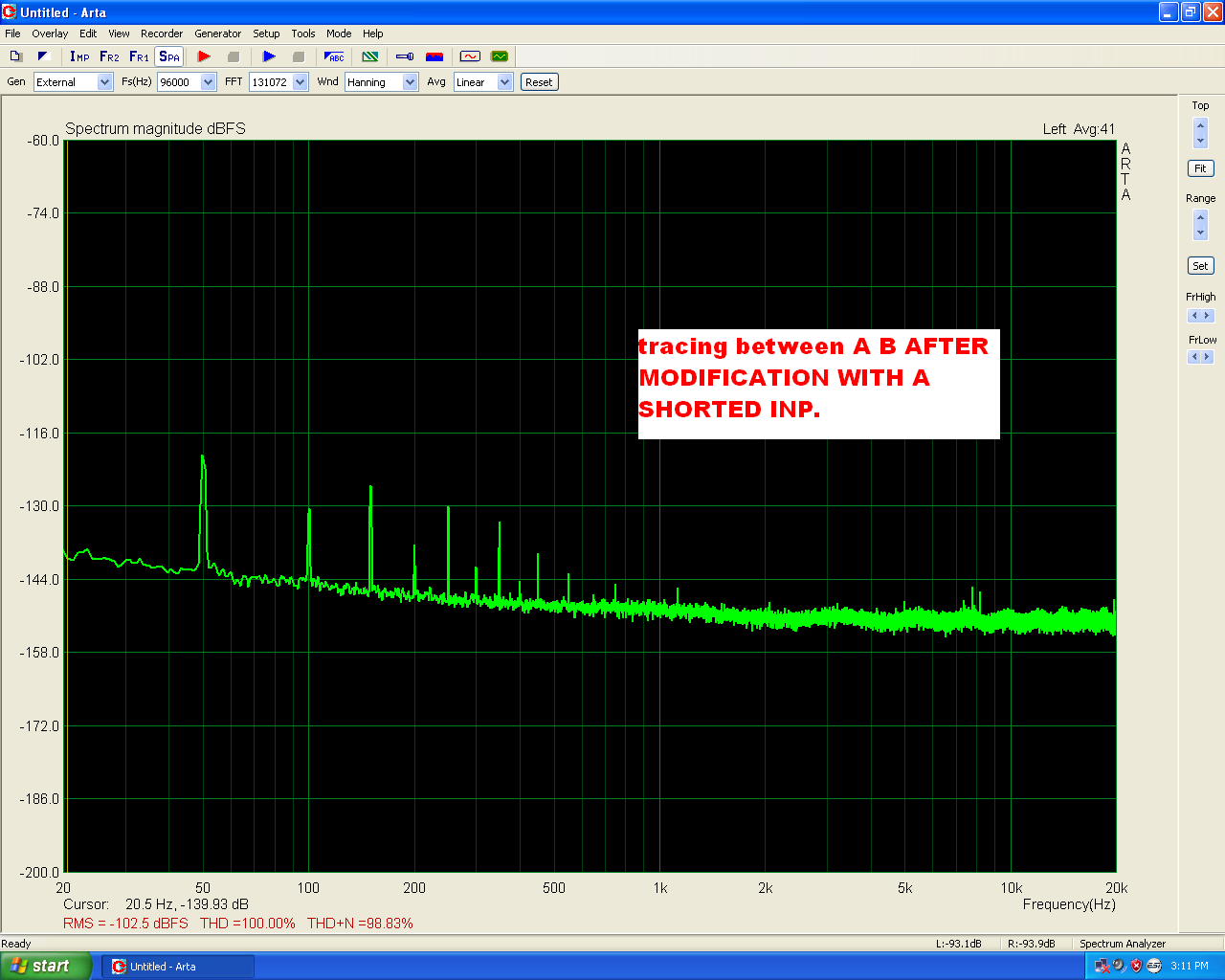
Task: Open the Windows Start menu
Action: pyautogui.click(x=46, y=966)
